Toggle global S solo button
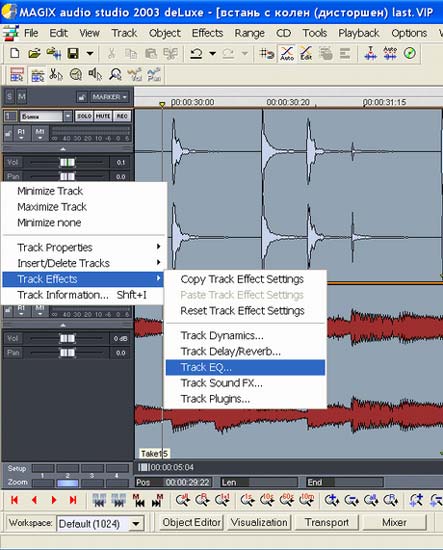The image size is (443, 550). (10, 96)
